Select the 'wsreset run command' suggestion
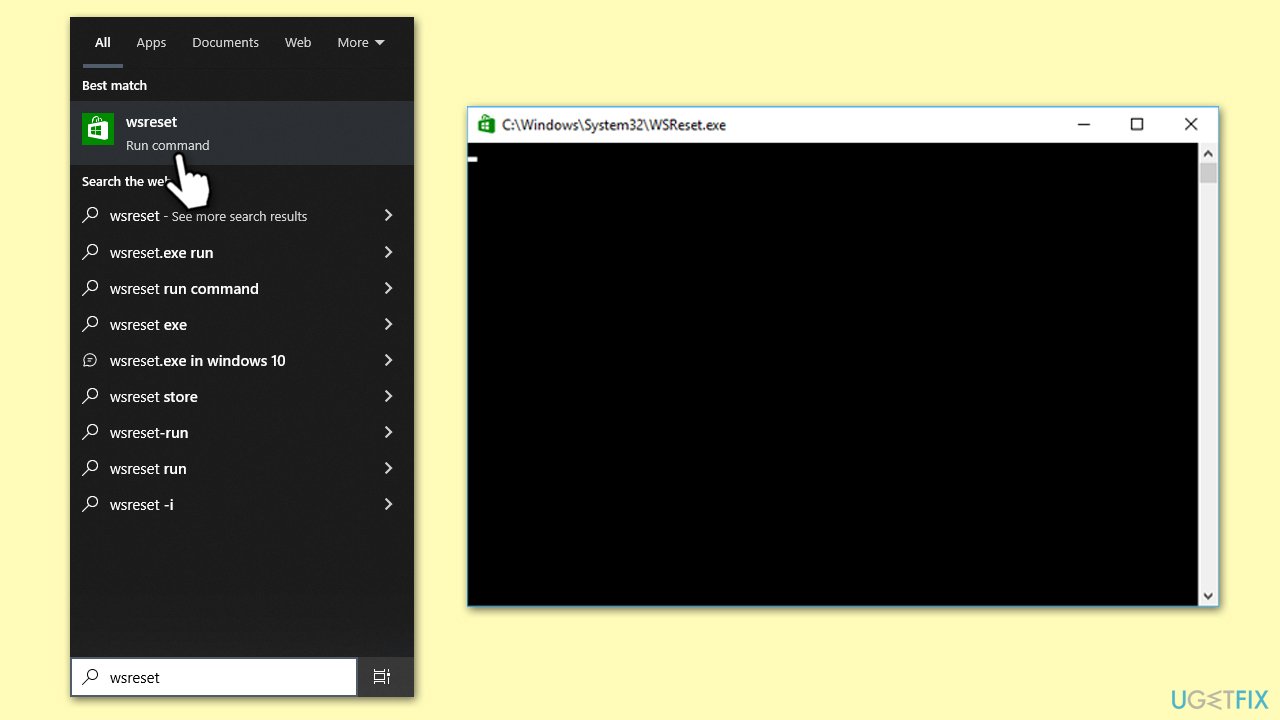Image resolution: width=1280 pixels, height=720 pixels. coord(242,288)
